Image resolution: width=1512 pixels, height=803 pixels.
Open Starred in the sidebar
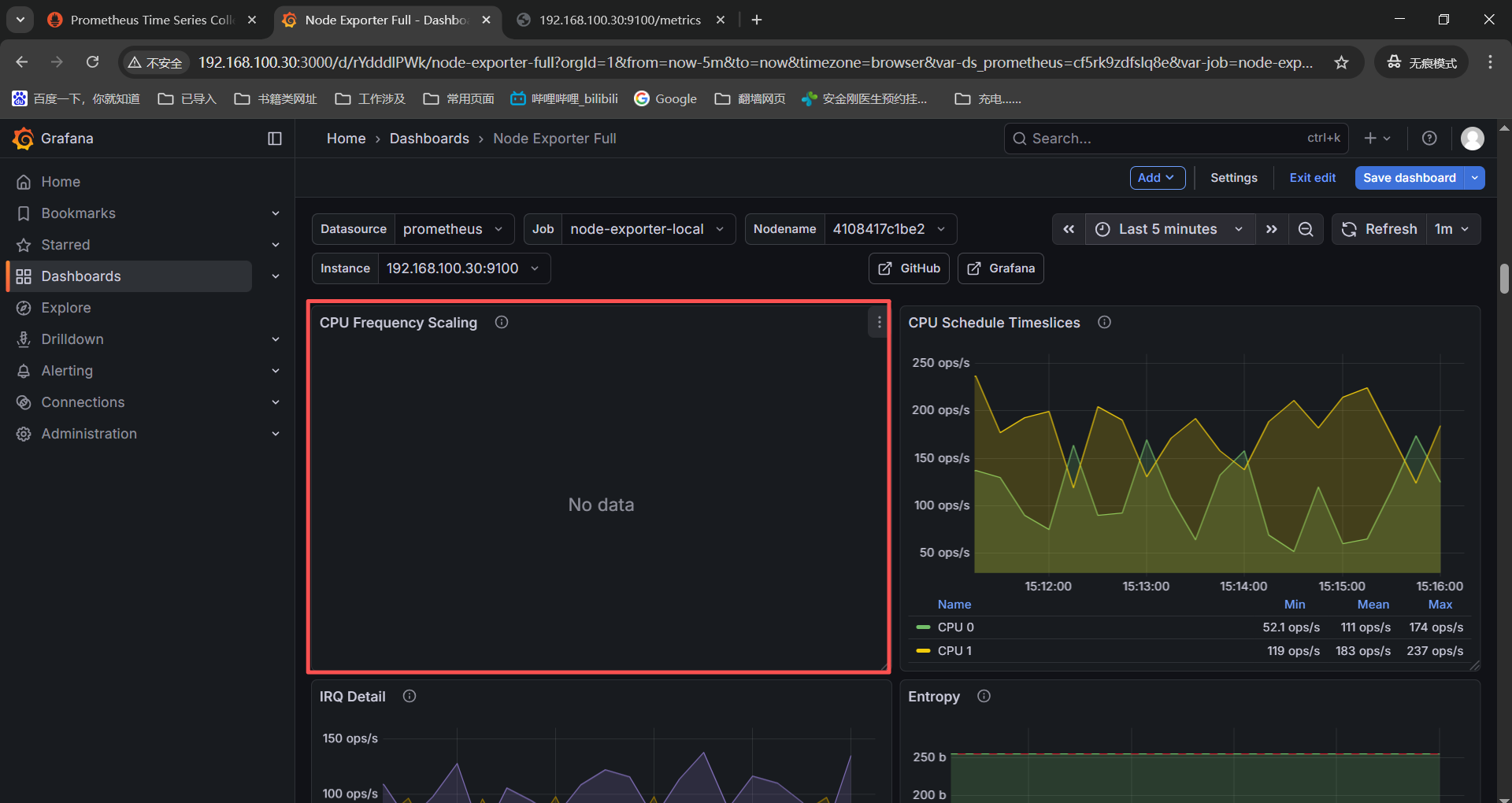[65, 245]
